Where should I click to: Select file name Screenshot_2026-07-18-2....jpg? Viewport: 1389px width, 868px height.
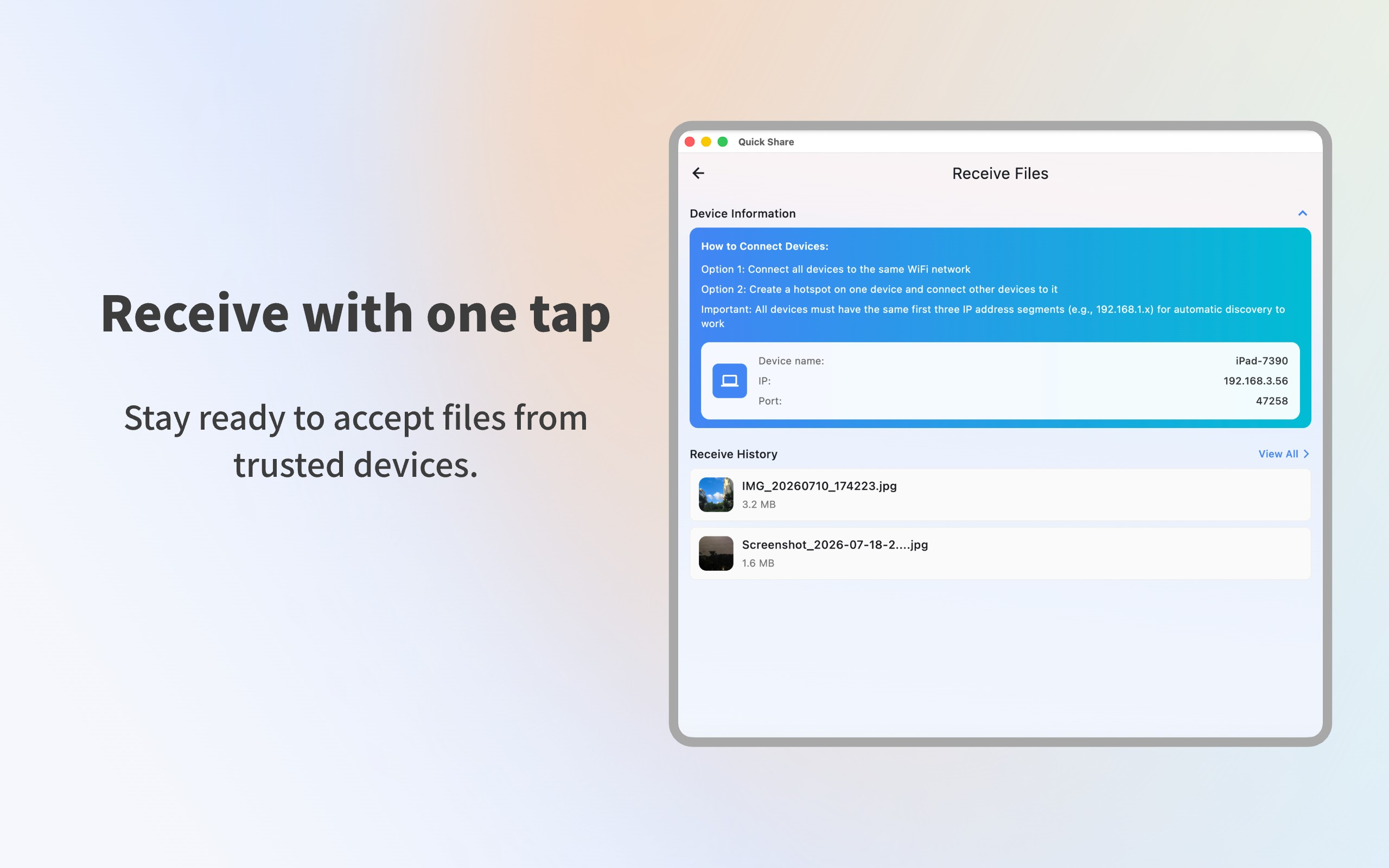[834, 545]
